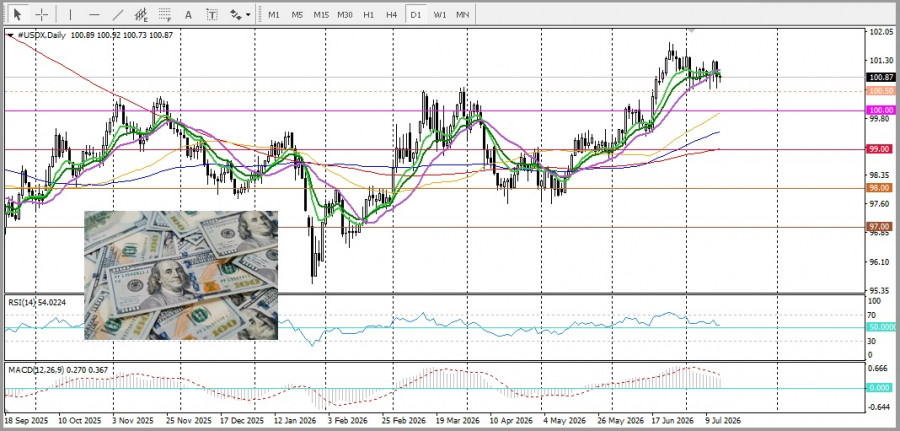
Task: Click the 95.35 price scale value
Action: (x=880, y=290)
